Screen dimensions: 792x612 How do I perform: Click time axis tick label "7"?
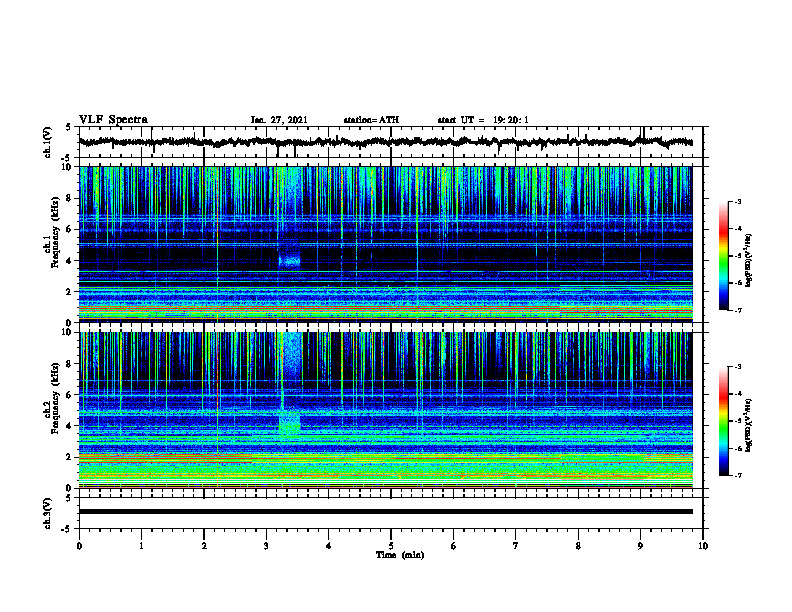coord(516,546)
